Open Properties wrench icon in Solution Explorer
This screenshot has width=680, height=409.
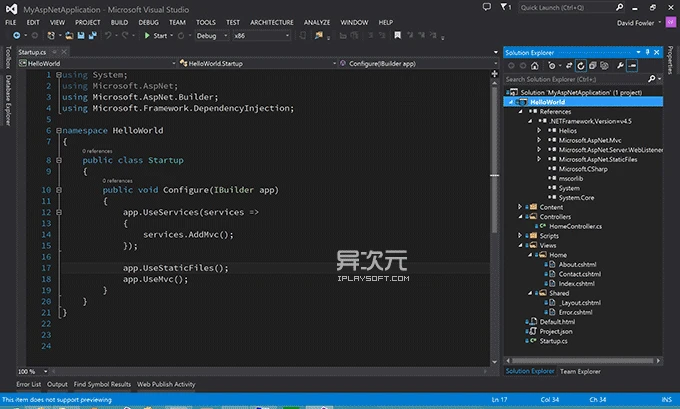(620, 66)
